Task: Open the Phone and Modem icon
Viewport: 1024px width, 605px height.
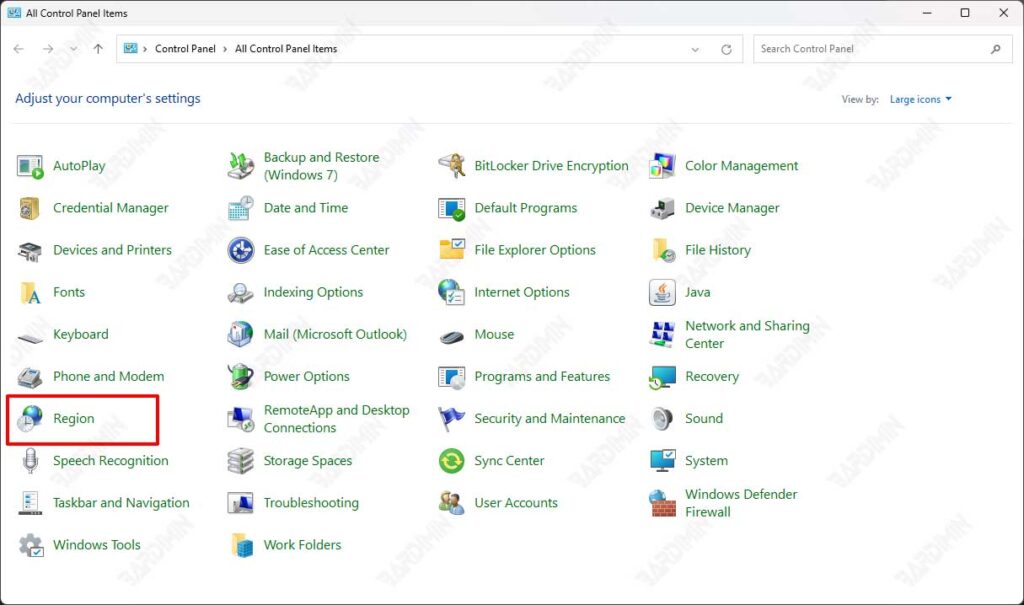Action: click(29, 377)
